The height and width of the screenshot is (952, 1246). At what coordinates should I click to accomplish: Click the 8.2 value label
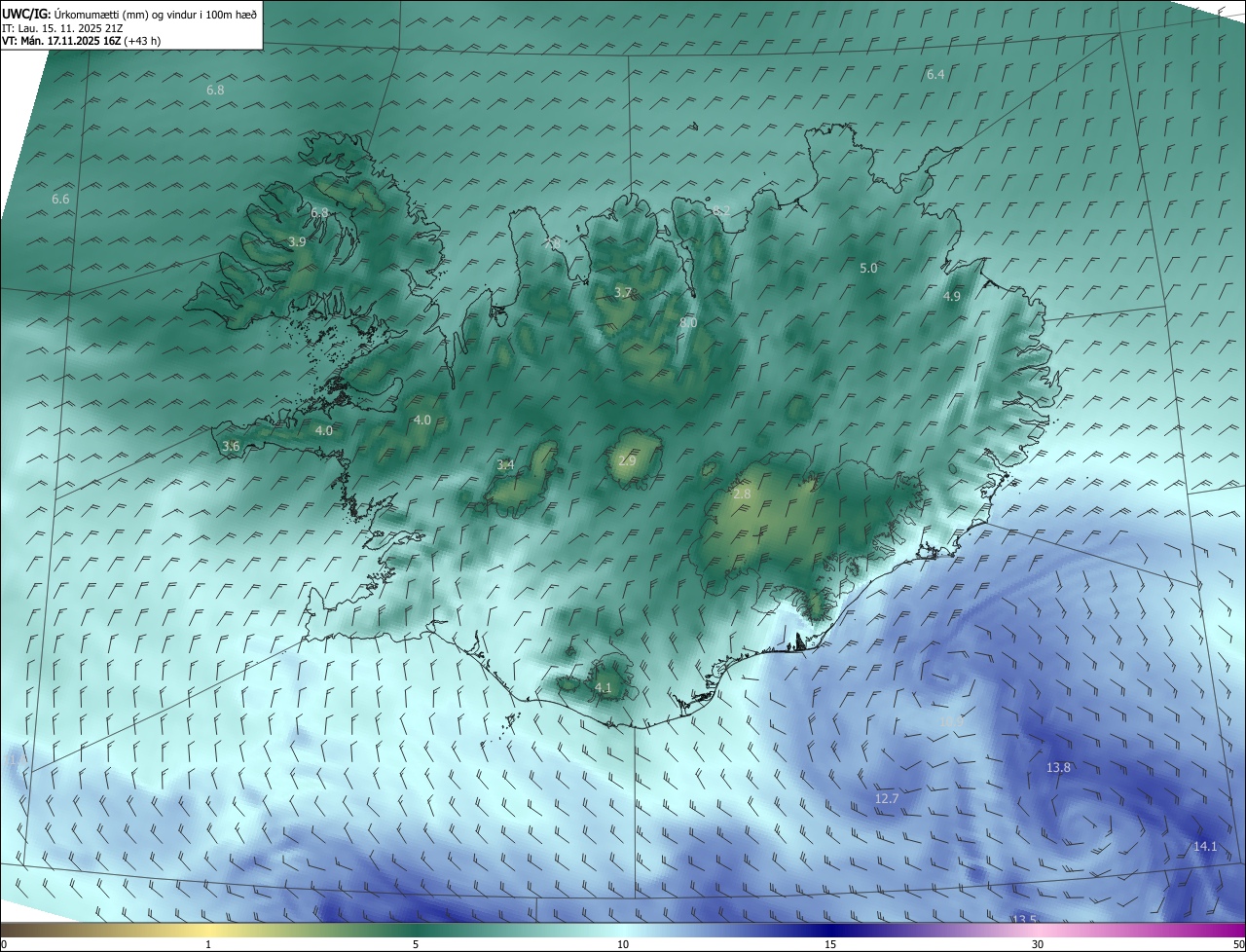(x=721, y=210)
